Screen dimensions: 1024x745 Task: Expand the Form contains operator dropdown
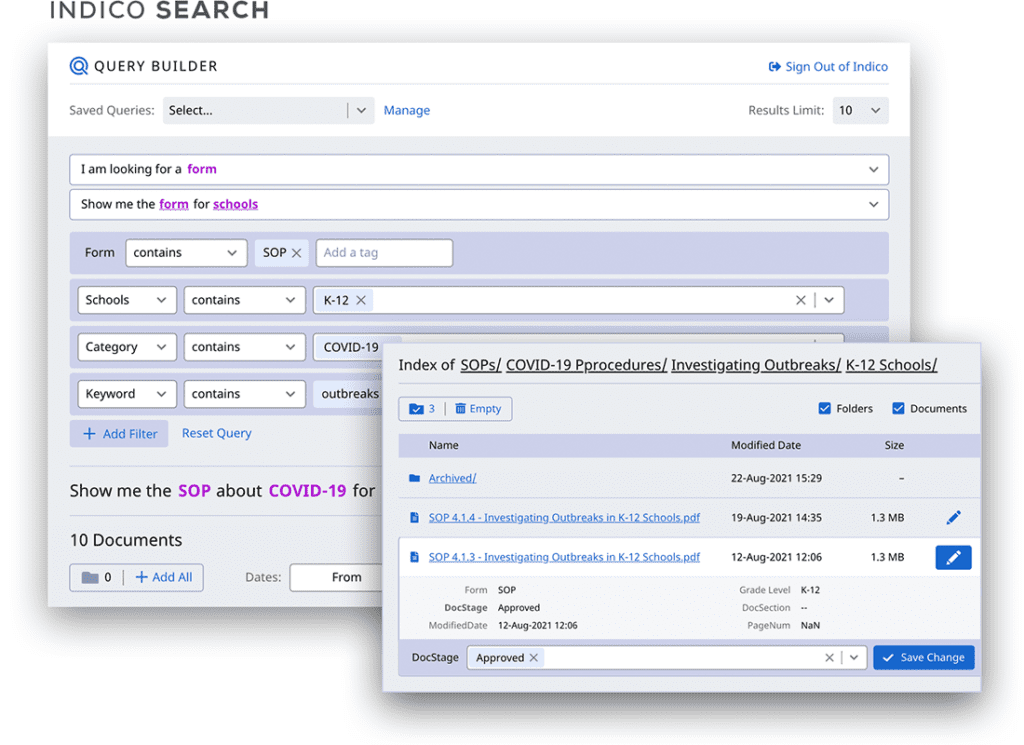click(186, 253)
